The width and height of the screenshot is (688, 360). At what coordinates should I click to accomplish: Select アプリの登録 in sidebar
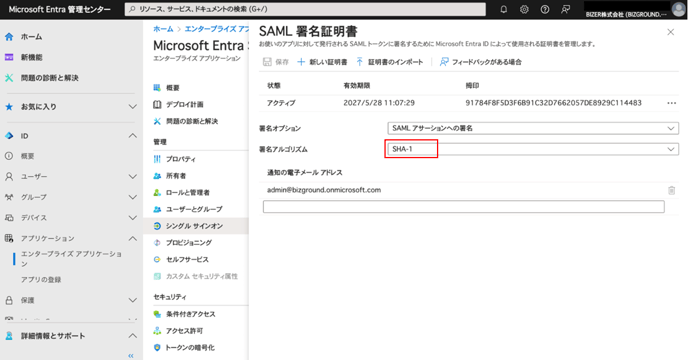pos(41,280)
